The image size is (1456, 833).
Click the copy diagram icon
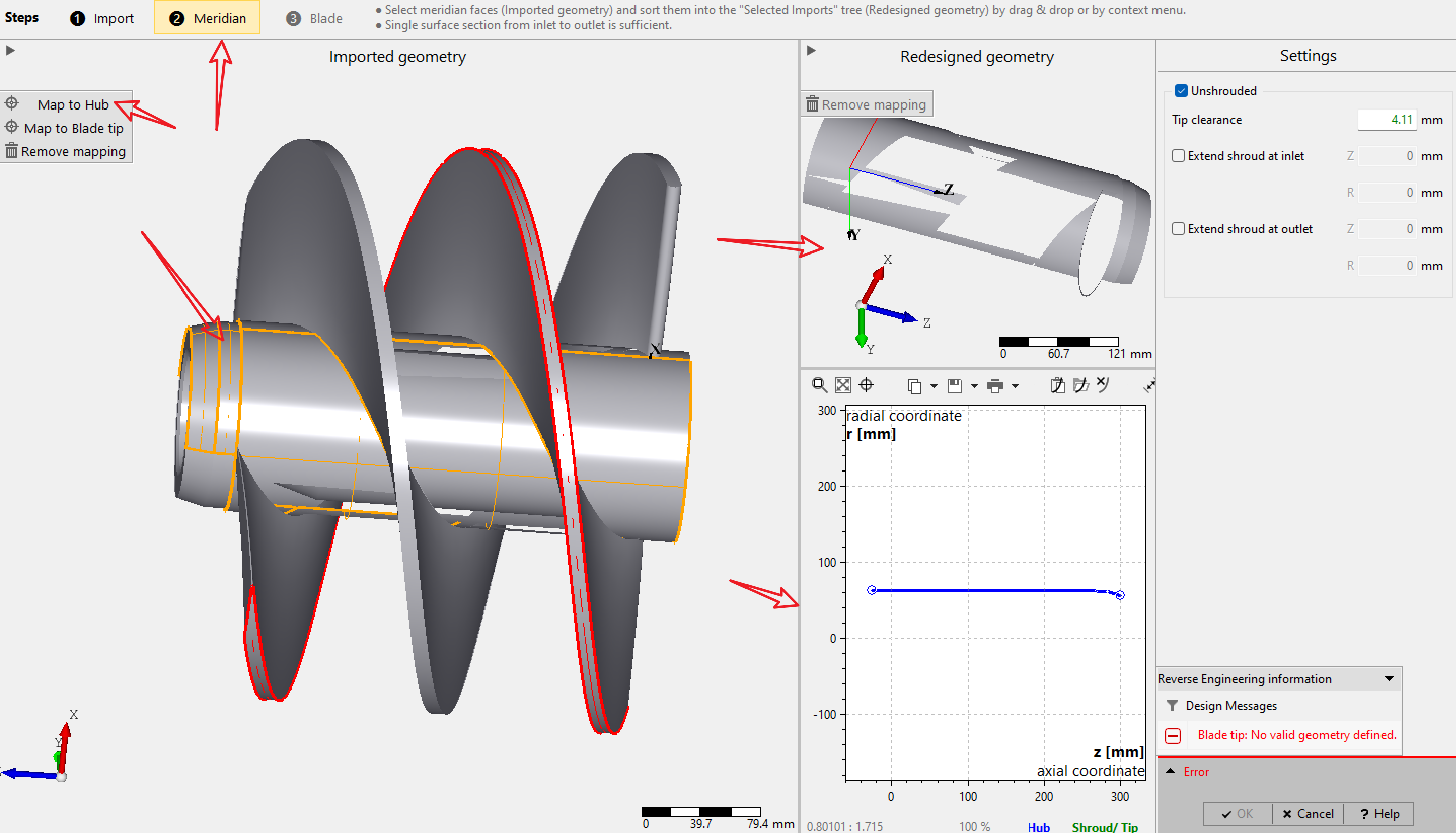(914, 387)
